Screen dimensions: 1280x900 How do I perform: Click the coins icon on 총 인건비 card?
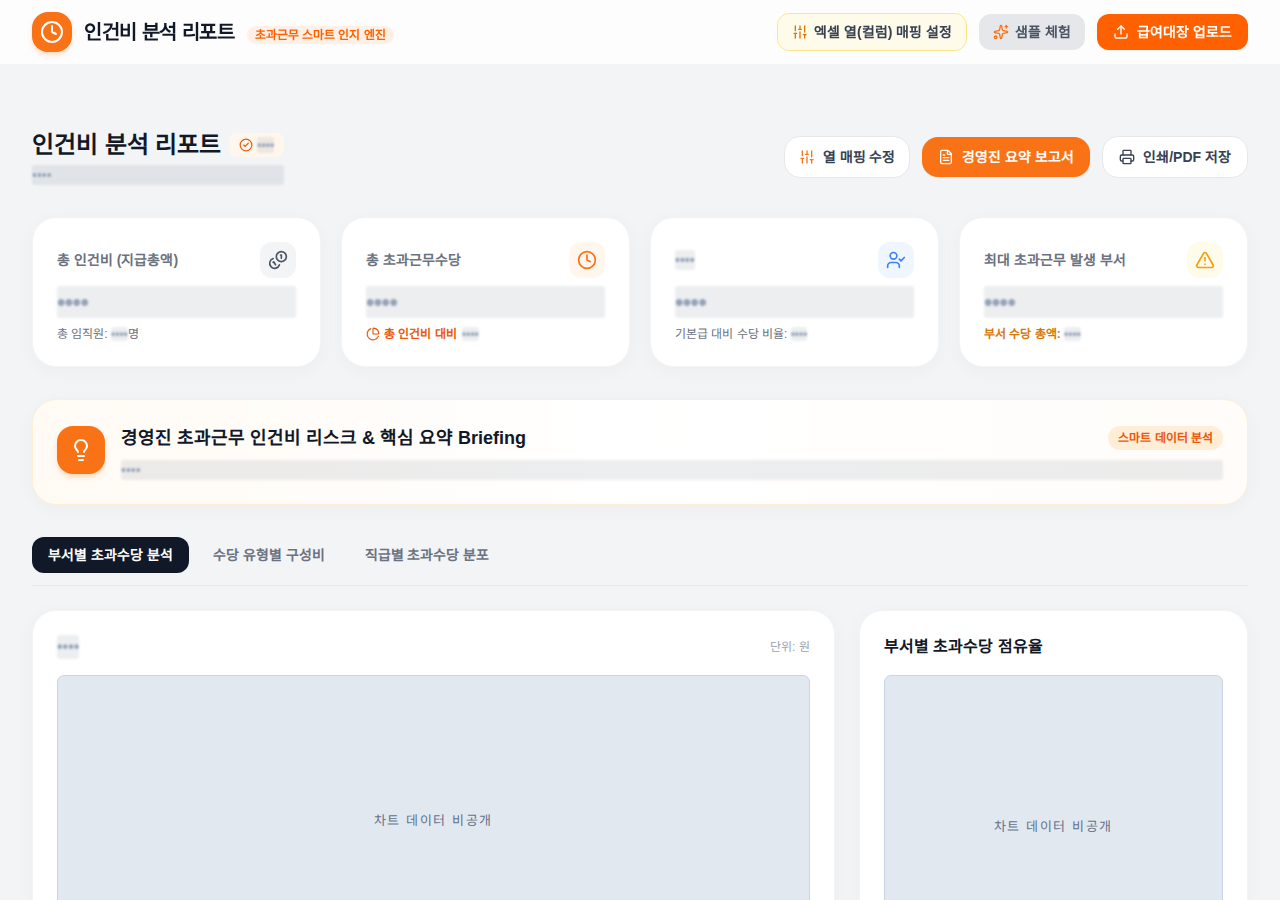(278, 260)
